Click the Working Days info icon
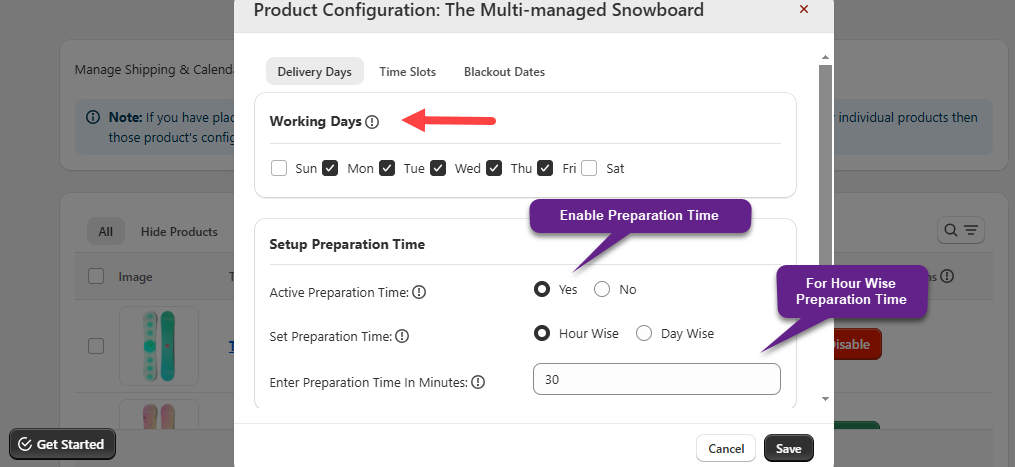Viewport: 1015px width, 467px height. pos(372,122)
